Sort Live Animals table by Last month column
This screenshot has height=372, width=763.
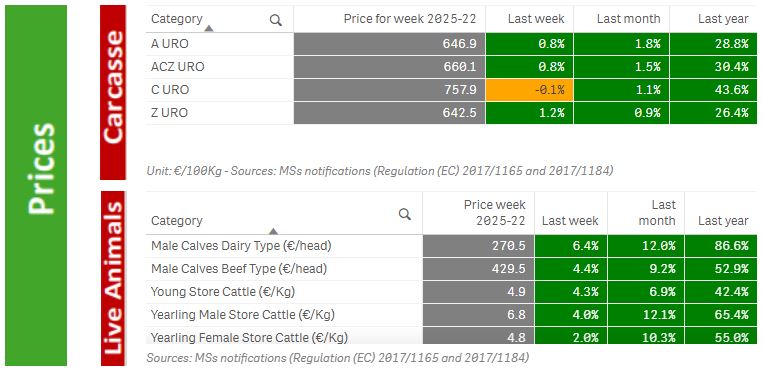[x=657, y=213]
